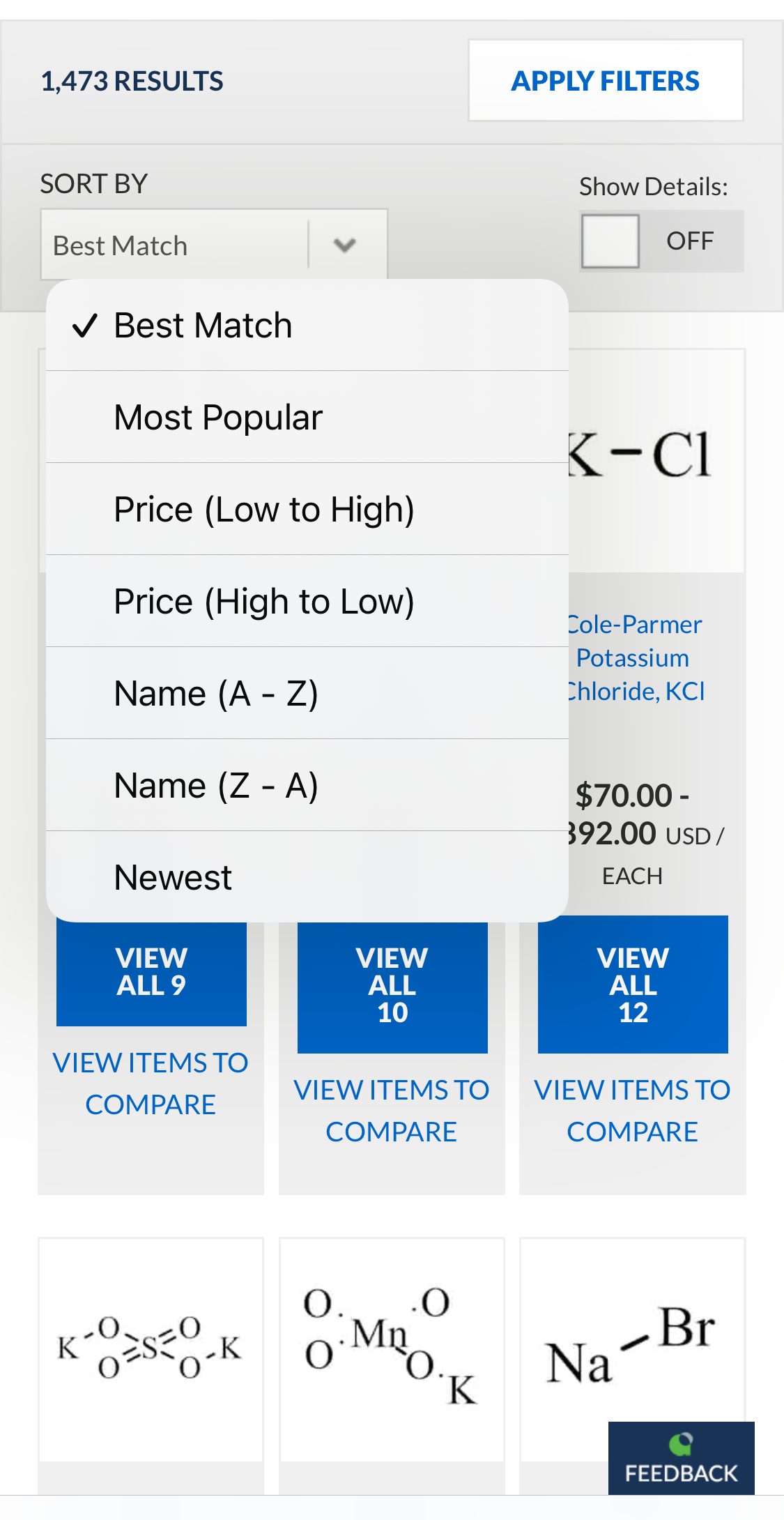The width and height of the screenshot is (784, 1520).
Task: Click the potassium permanganate structure thumbnail
Action: [x=391, y=1344]
